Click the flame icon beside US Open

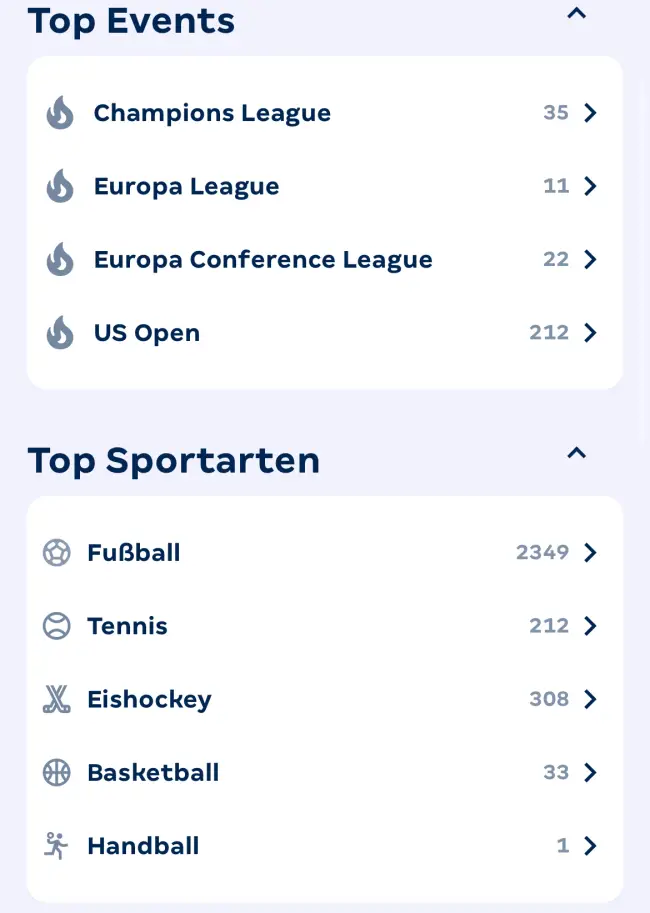click(60, 333)
